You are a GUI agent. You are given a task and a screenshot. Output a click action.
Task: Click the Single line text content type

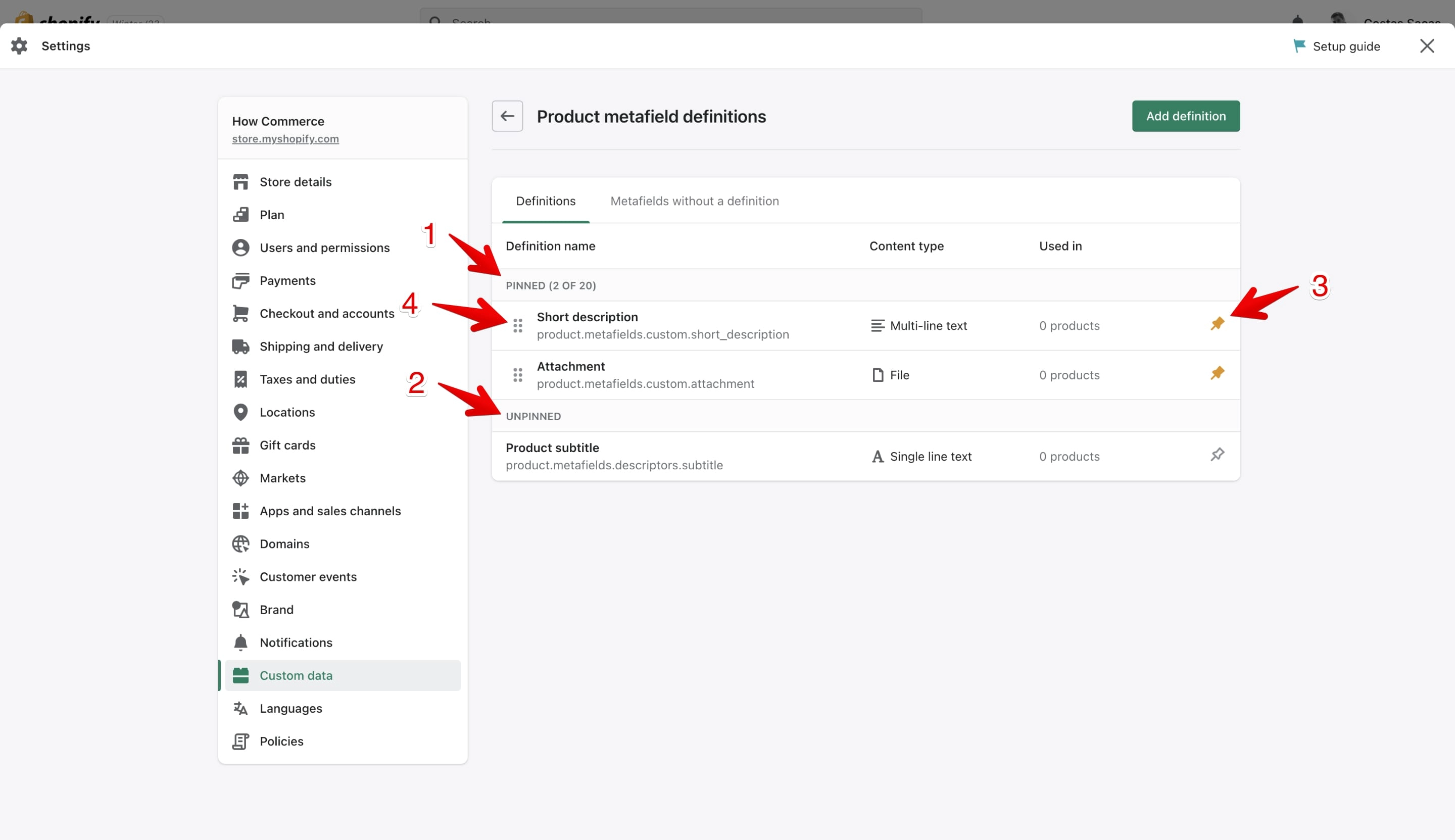click(922, 456)
